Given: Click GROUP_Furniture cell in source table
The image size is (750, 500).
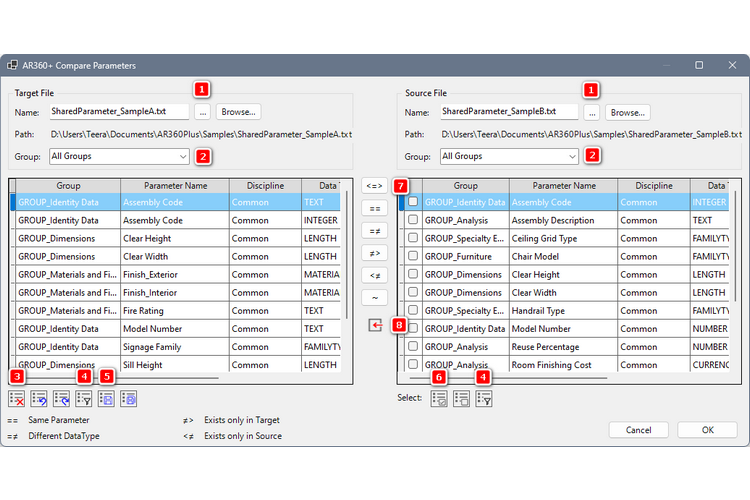Looking at the screenshot, I should [465, 256].
